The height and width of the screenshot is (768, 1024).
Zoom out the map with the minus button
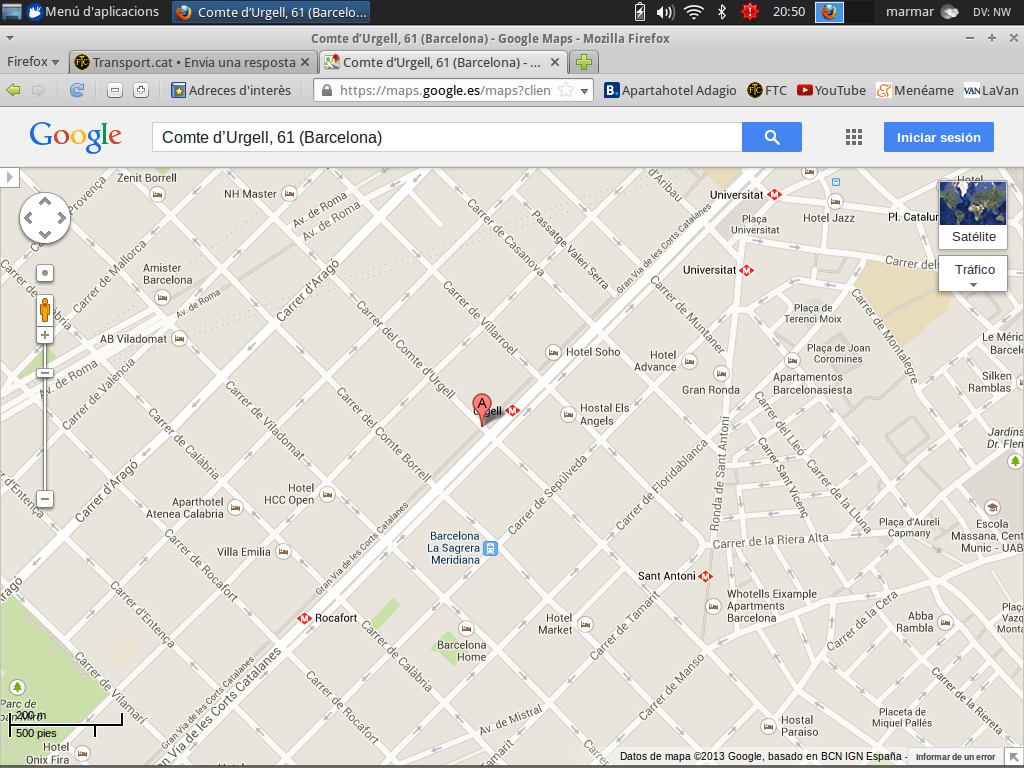tap(44, 499)
